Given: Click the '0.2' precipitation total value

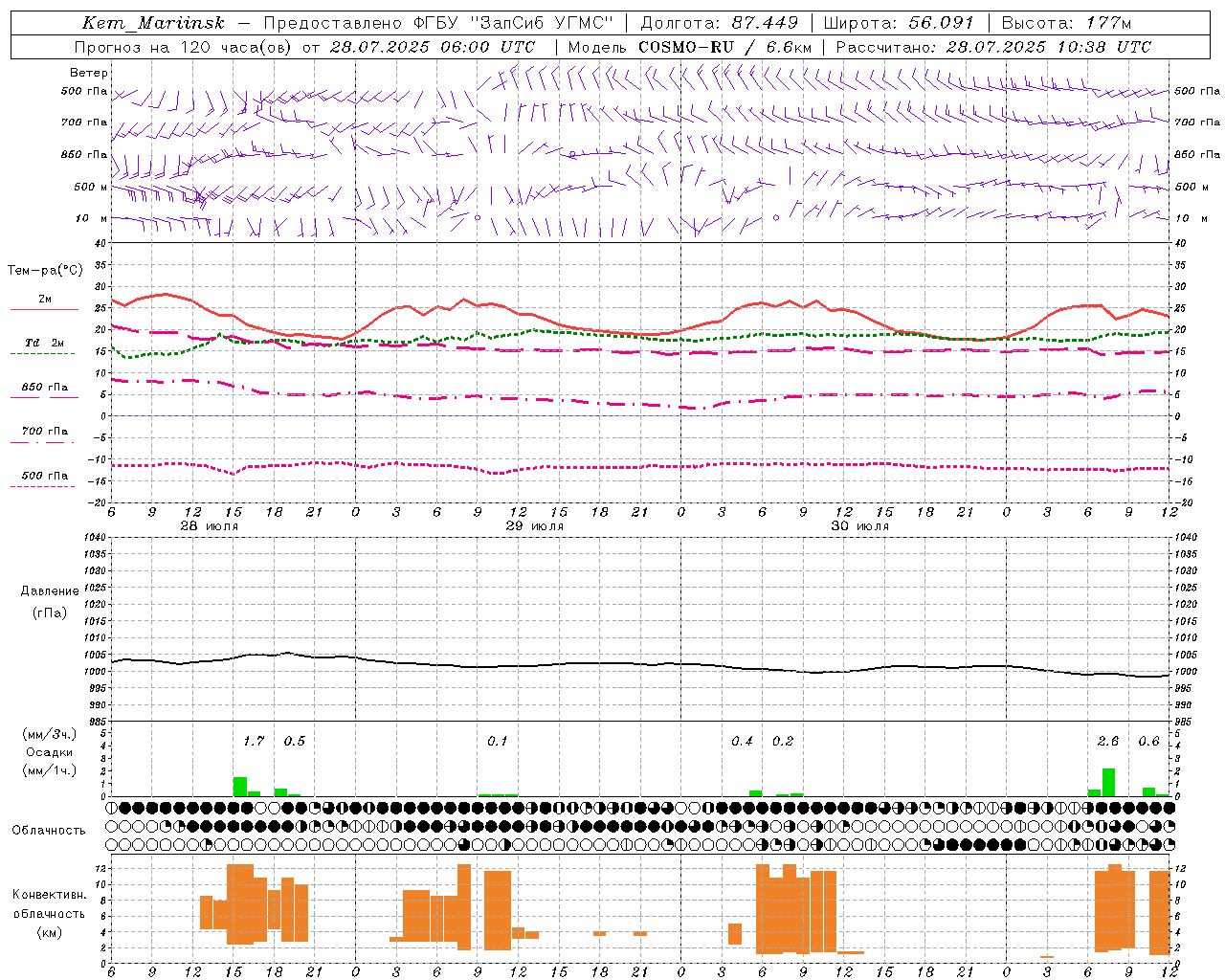Looking at the screenshot, I should point(783,742).
